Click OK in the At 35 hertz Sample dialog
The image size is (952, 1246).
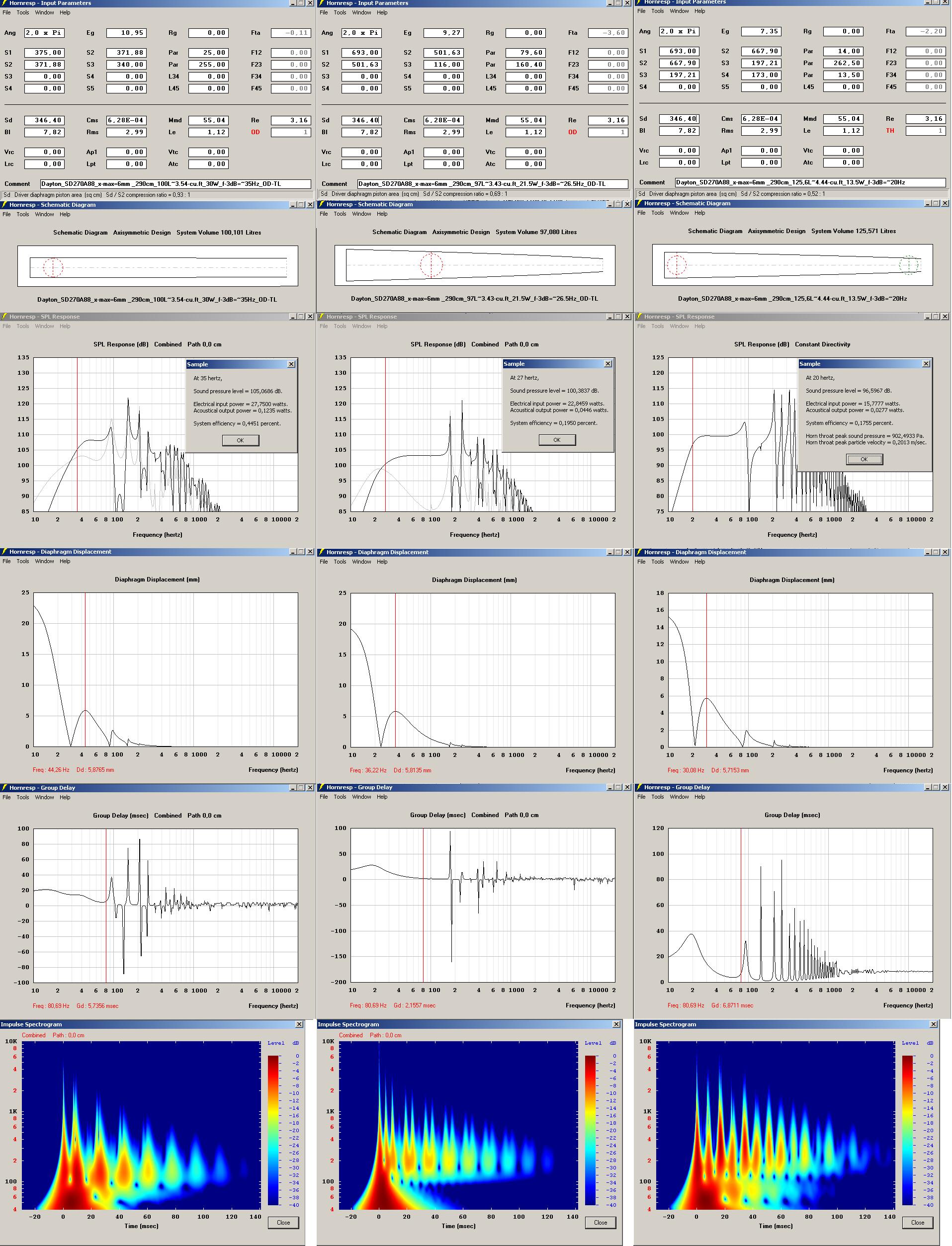(x=240, y=440)
